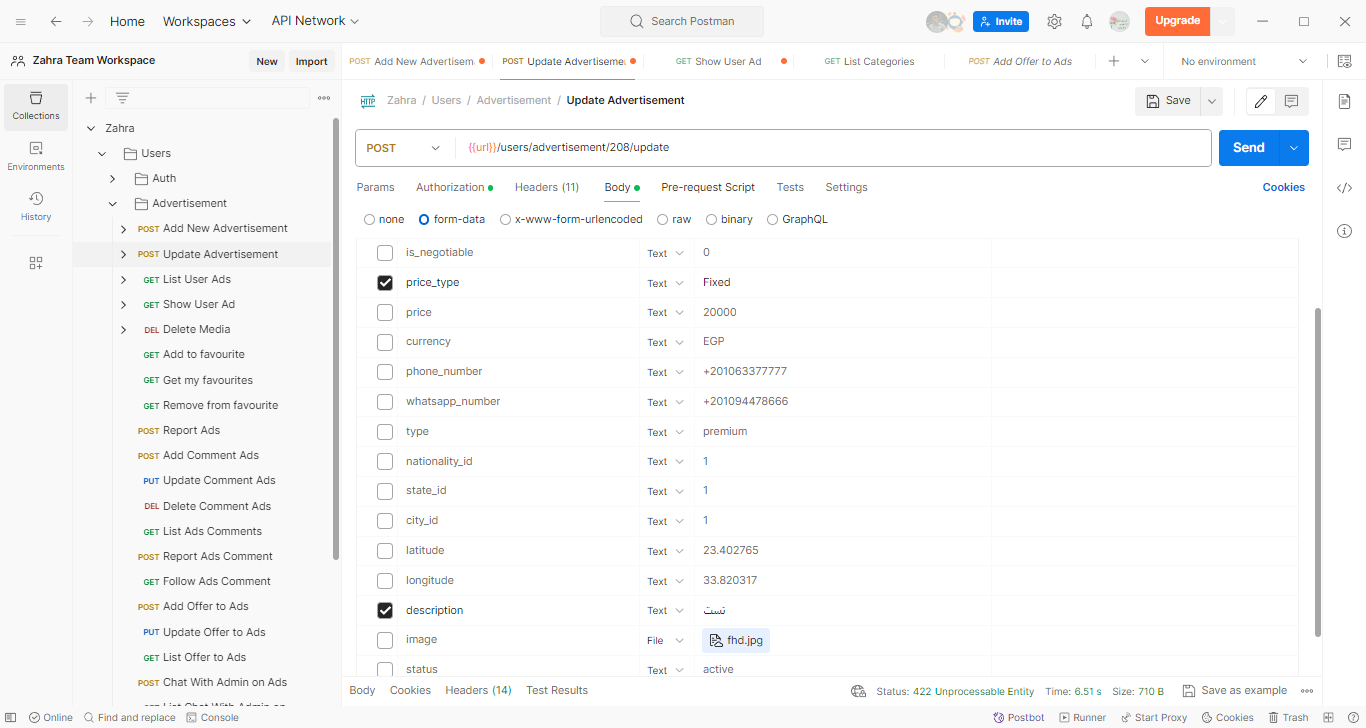This screenshot has height=728, width=1366.
Task: Click the plus icon to create collection
Action: pos(91,98)
